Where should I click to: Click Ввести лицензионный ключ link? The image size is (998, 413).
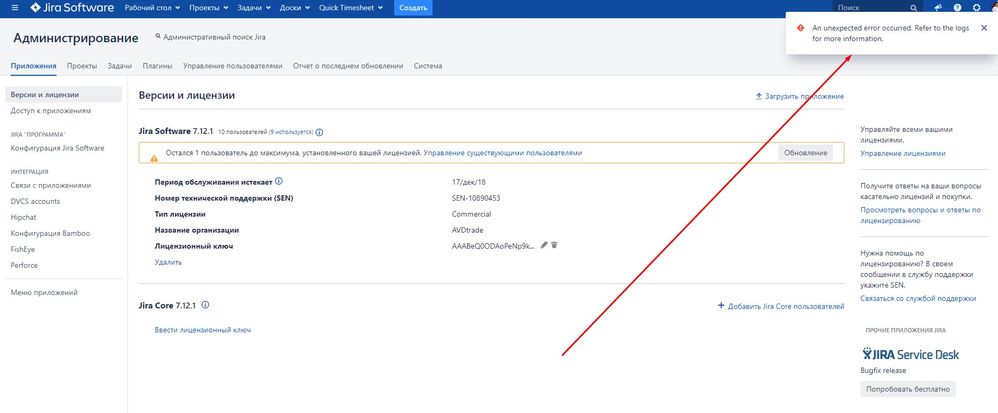tap(202, 330)
